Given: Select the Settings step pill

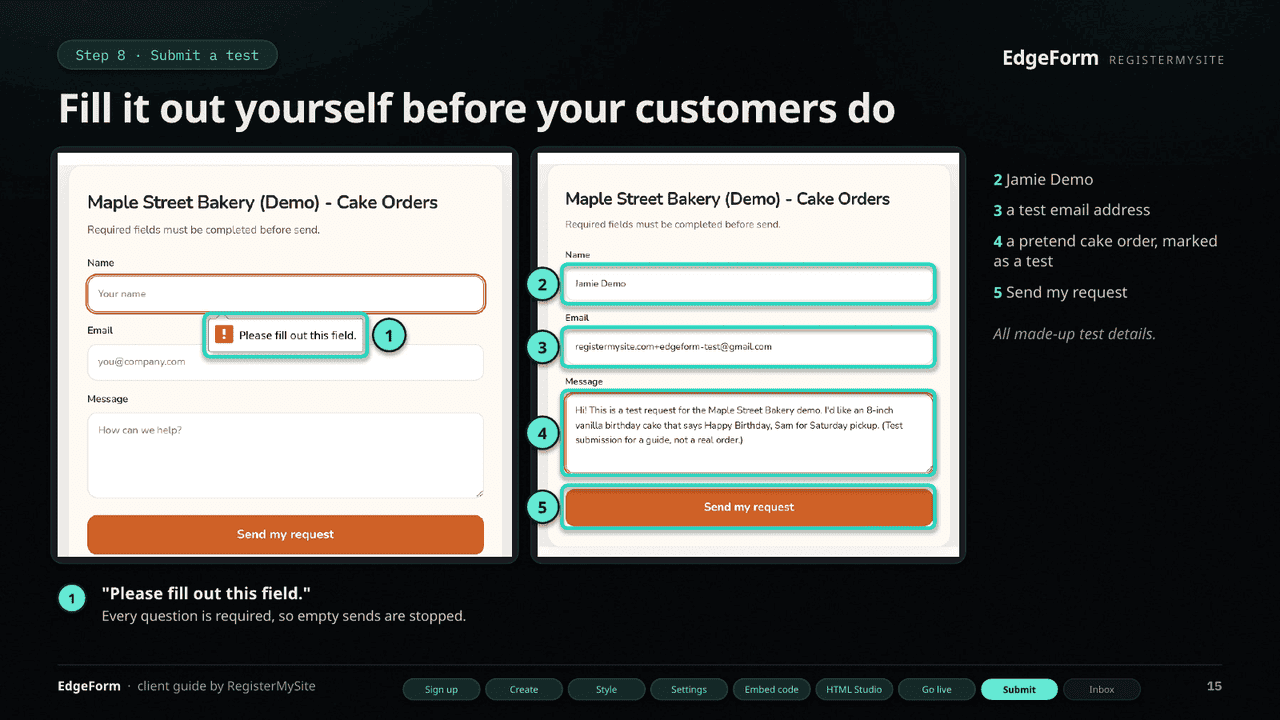Looking at the screenshot, I should [x=689, y=689].
